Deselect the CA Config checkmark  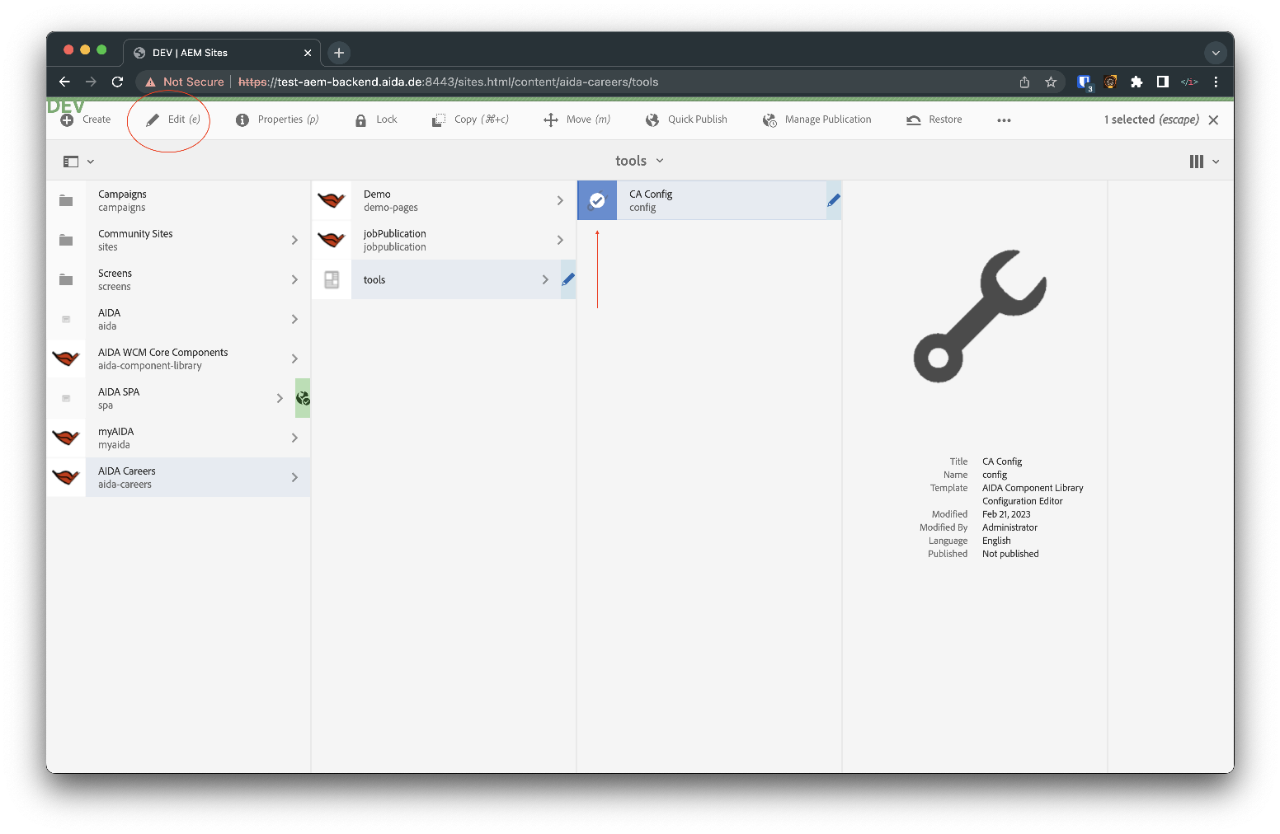[597, 201]
